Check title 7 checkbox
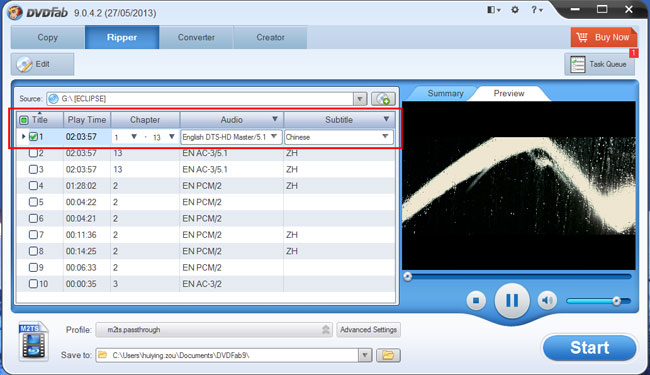The width and height of the screenshot is (650, 375). [33, 235]
